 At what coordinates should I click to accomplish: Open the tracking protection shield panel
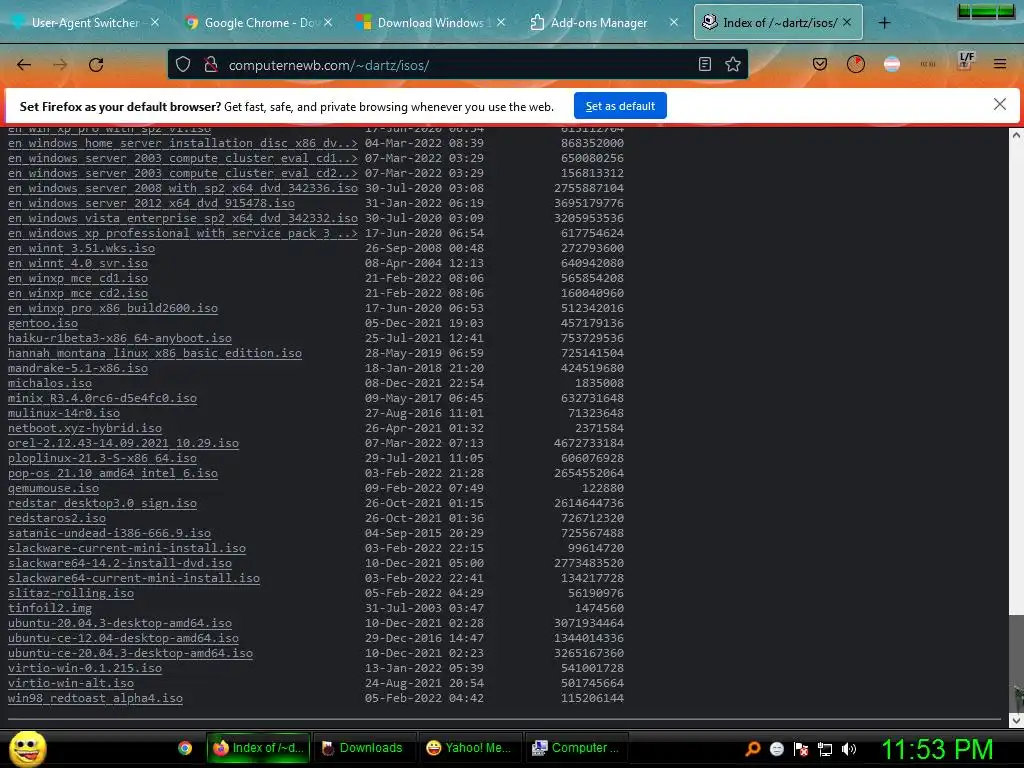tap(184, 65)
